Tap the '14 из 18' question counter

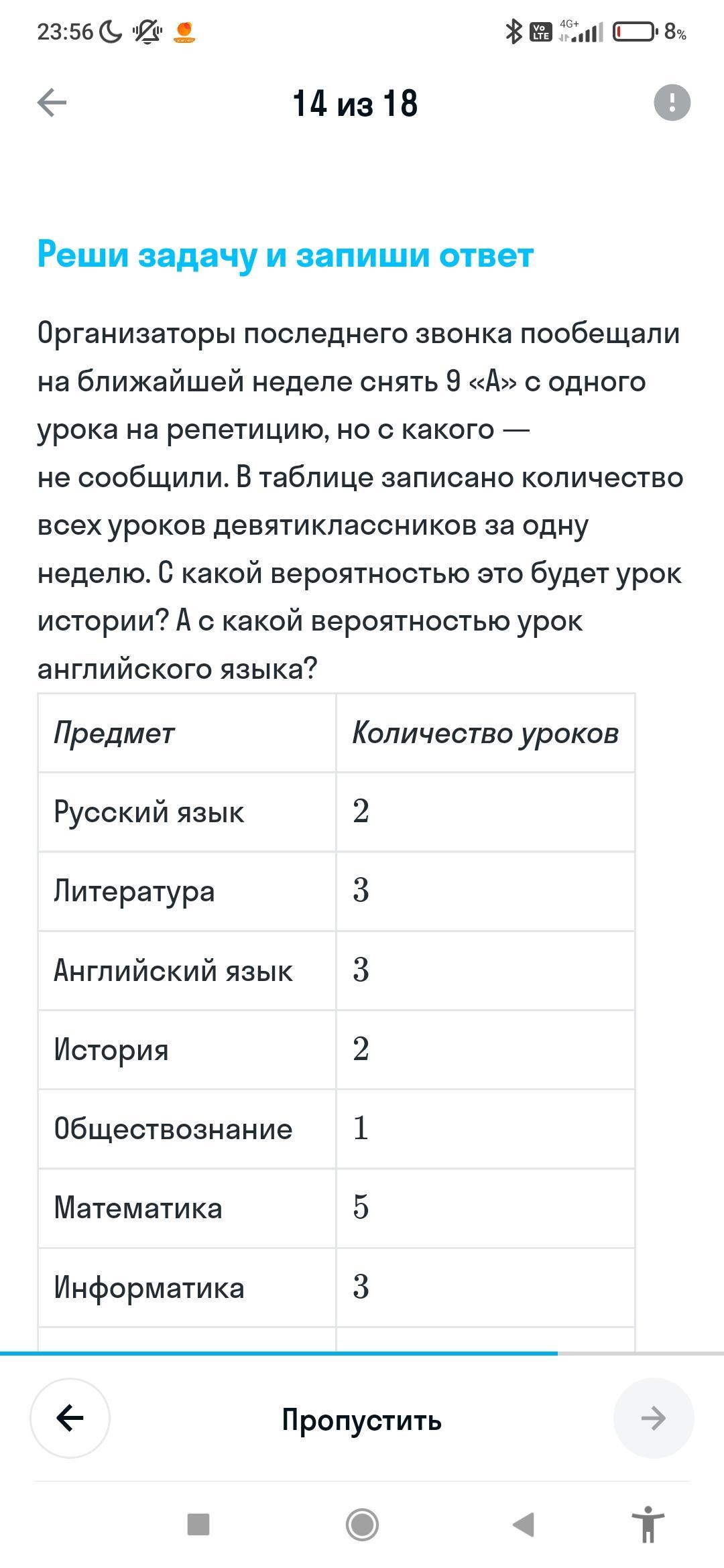(355, 104)
